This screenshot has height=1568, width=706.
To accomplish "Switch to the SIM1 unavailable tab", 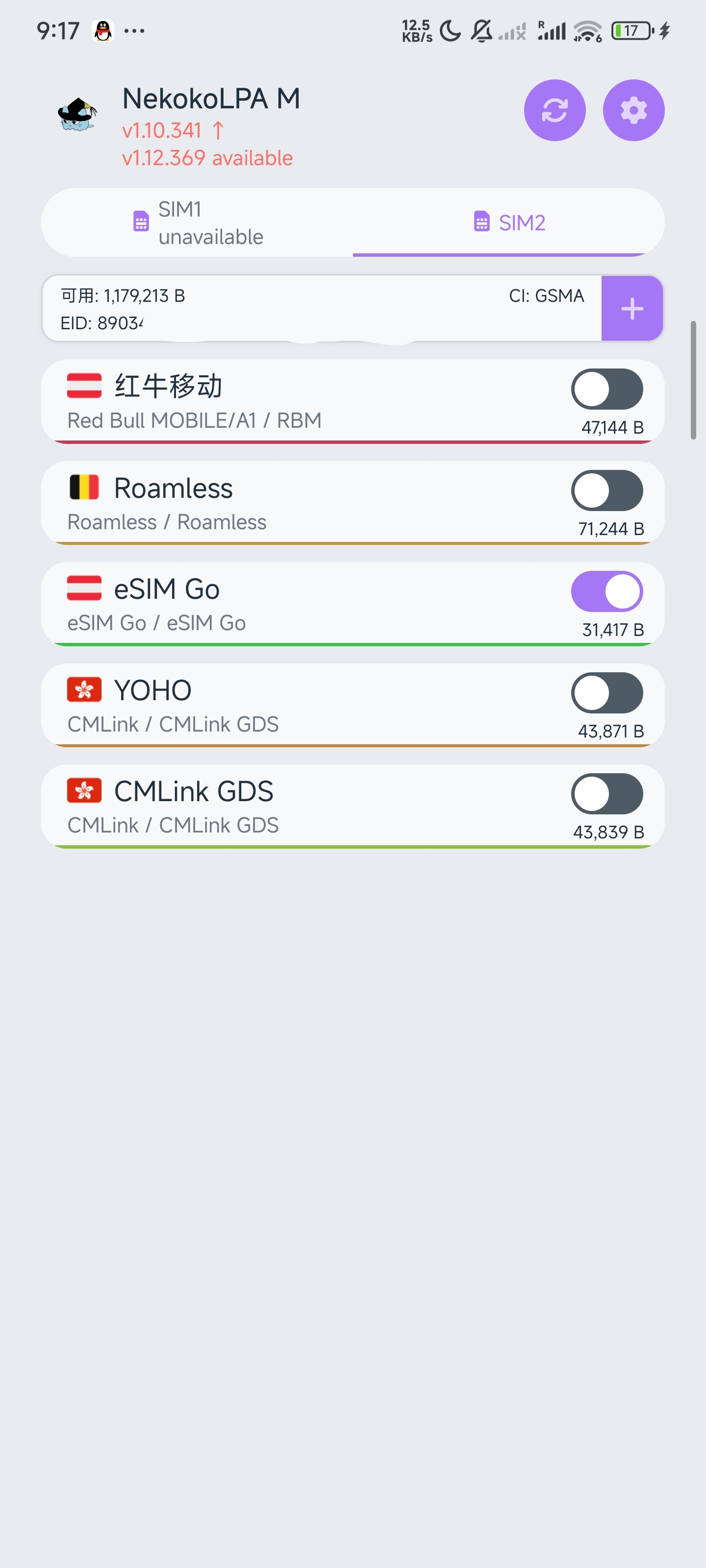I will tap(198, 223).
